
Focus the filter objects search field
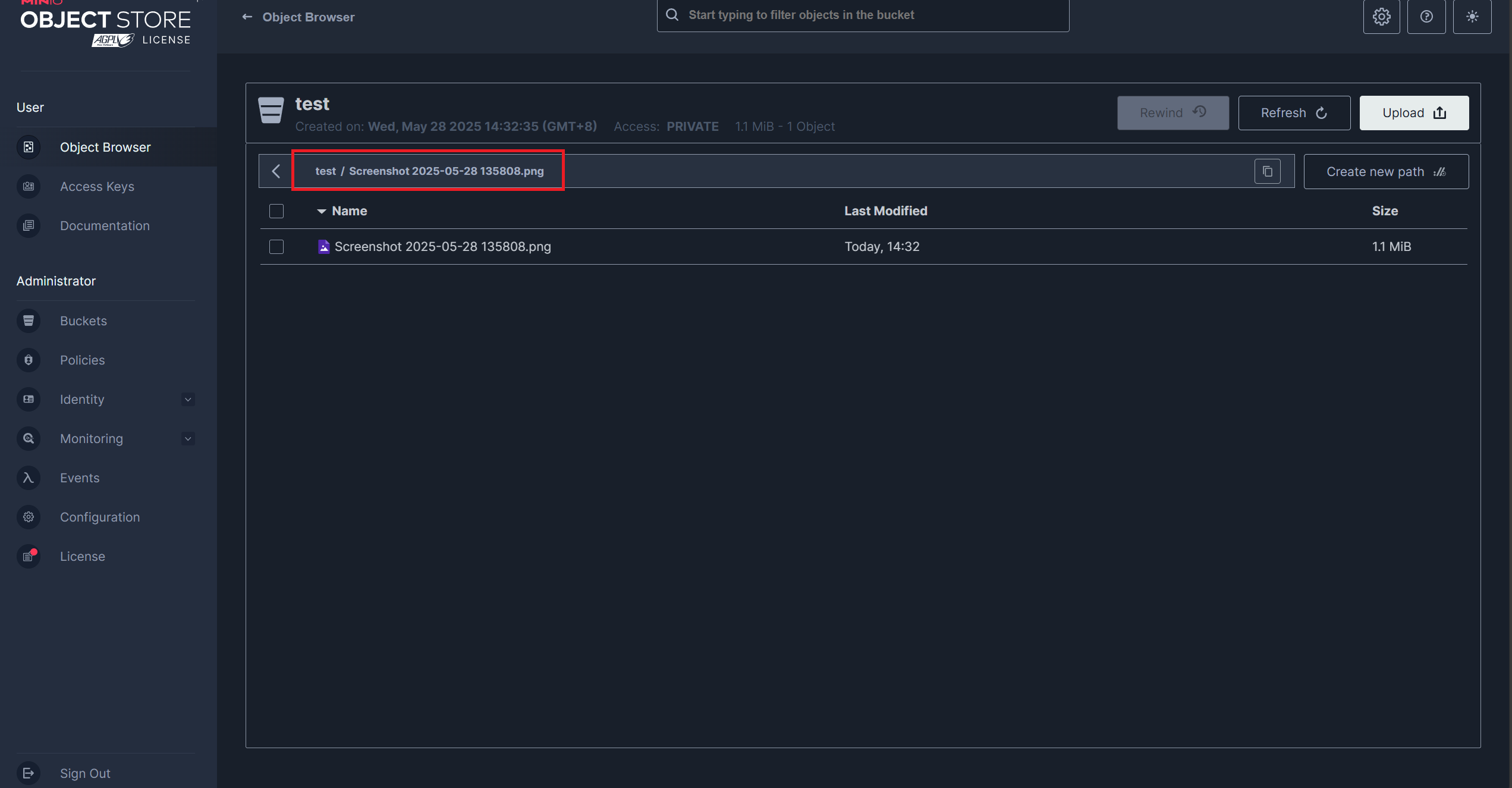click(x=863, y=15)
